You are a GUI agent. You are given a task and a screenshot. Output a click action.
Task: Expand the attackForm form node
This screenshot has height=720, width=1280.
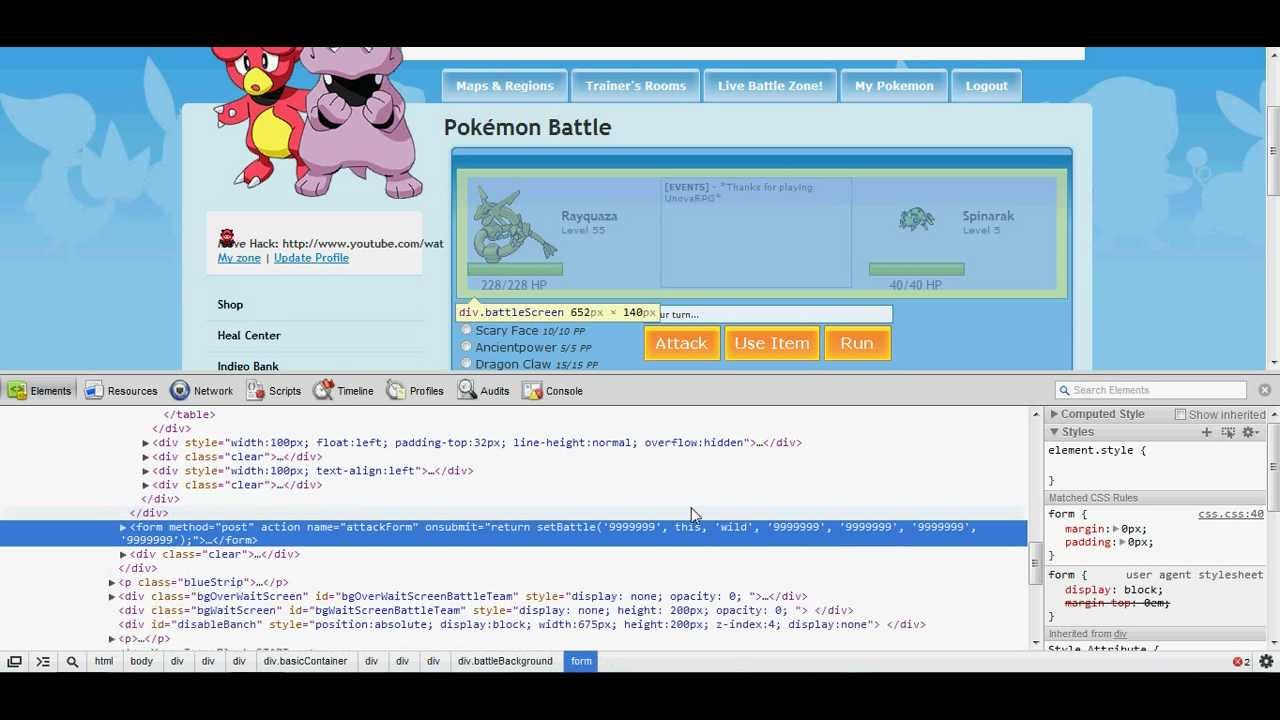(x=123, y=527)
